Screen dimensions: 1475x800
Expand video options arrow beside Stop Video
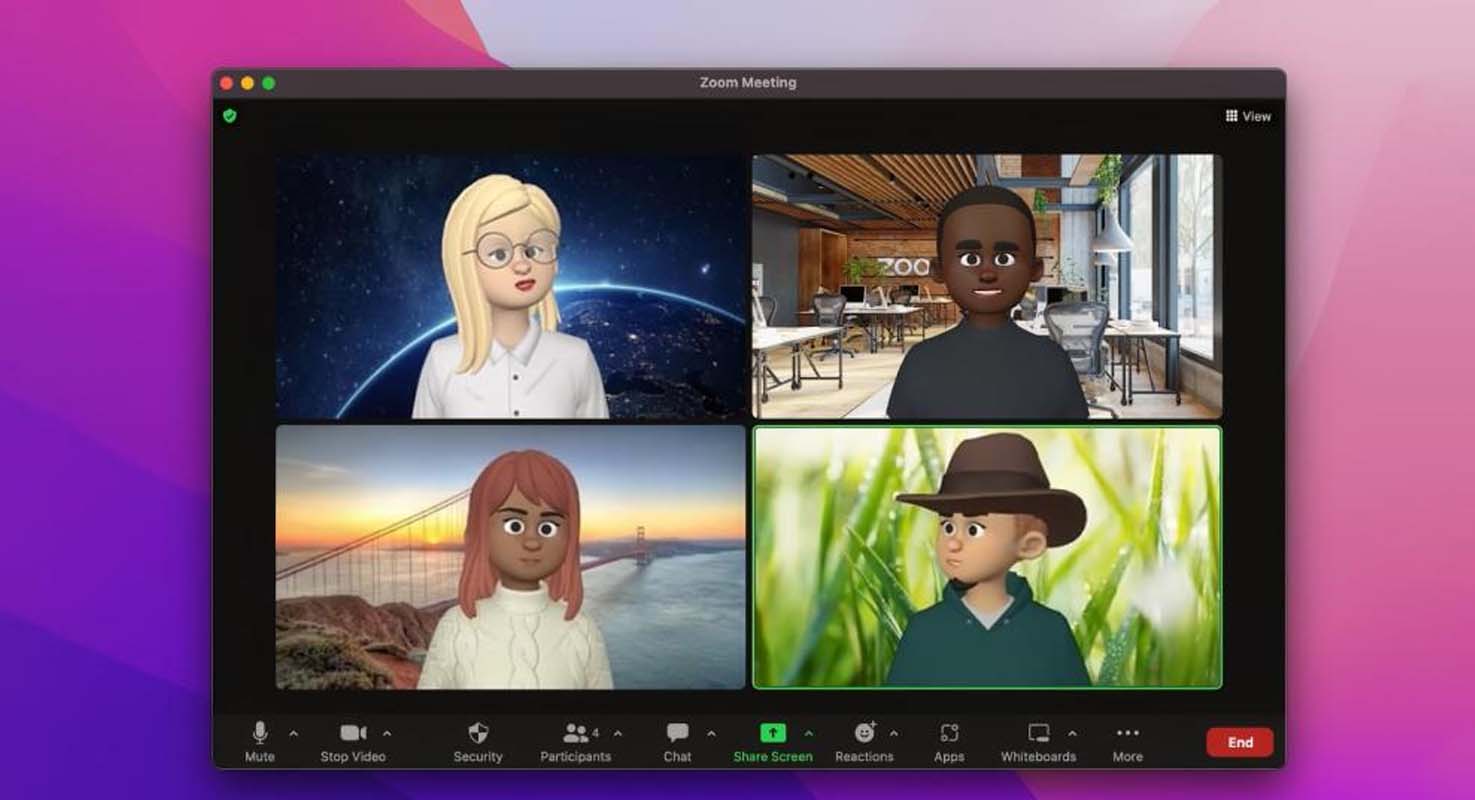(387, 734)
